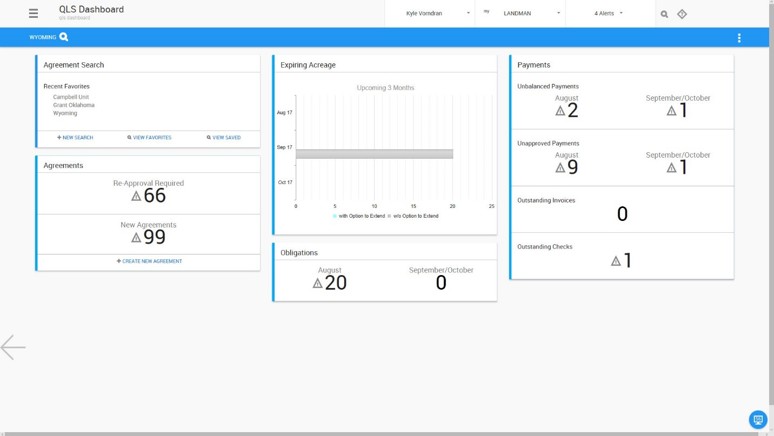Click the diamond help icon in header
This screenshot has width=774, height=436.
(682, 14)
